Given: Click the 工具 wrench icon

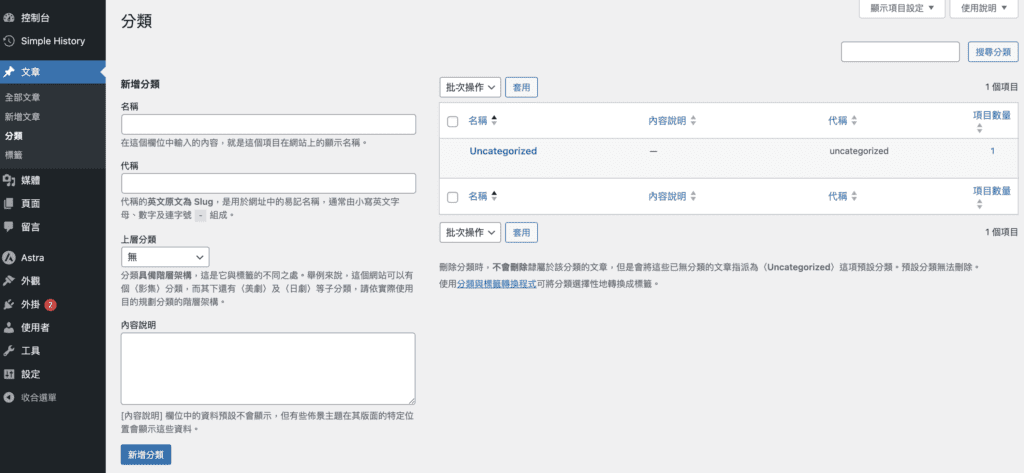Looking at the screenshot, I should coord(8,351).
